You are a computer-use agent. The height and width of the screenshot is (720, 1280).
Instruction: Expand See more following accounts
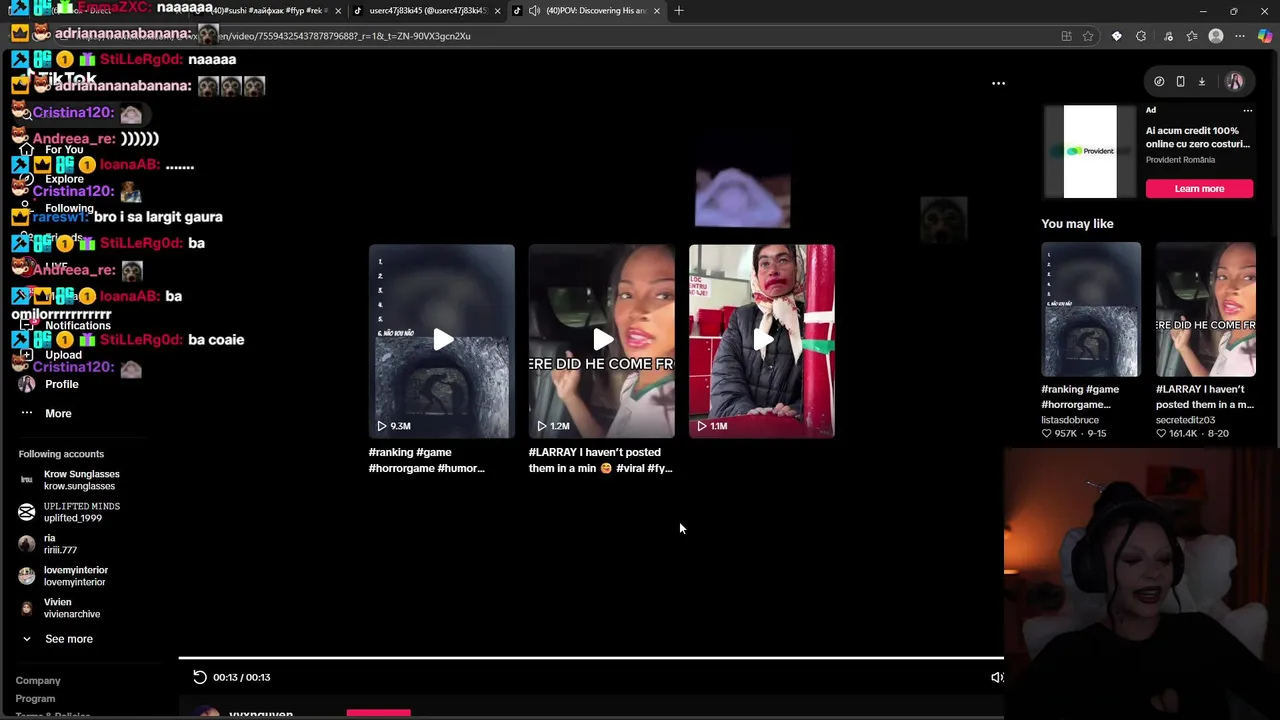(68, 639)
